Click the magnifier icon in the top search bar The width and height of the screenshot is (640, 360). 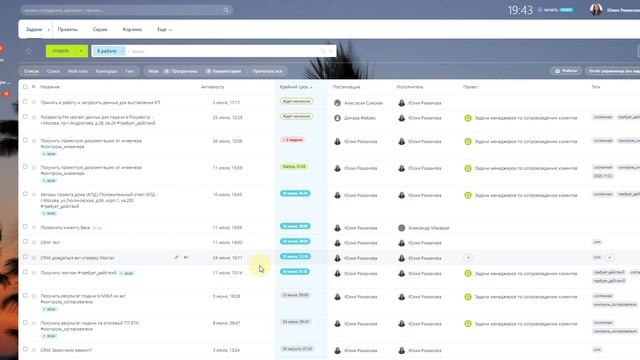(x=226, y=10)
